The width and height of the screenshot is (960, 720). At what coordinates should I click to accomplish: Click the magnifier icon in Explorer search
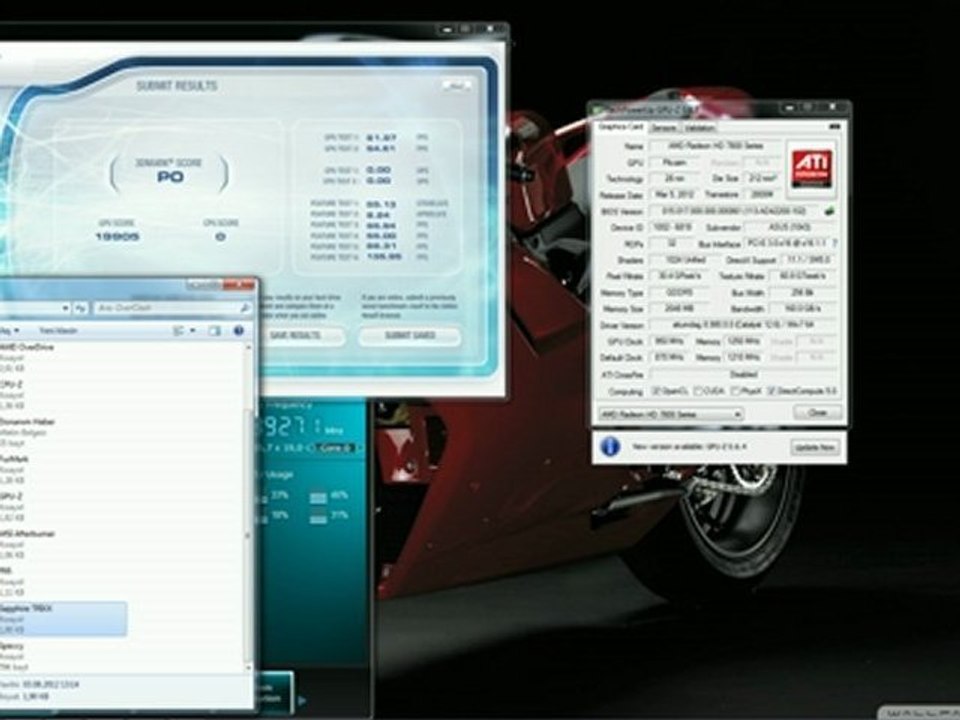245,308
